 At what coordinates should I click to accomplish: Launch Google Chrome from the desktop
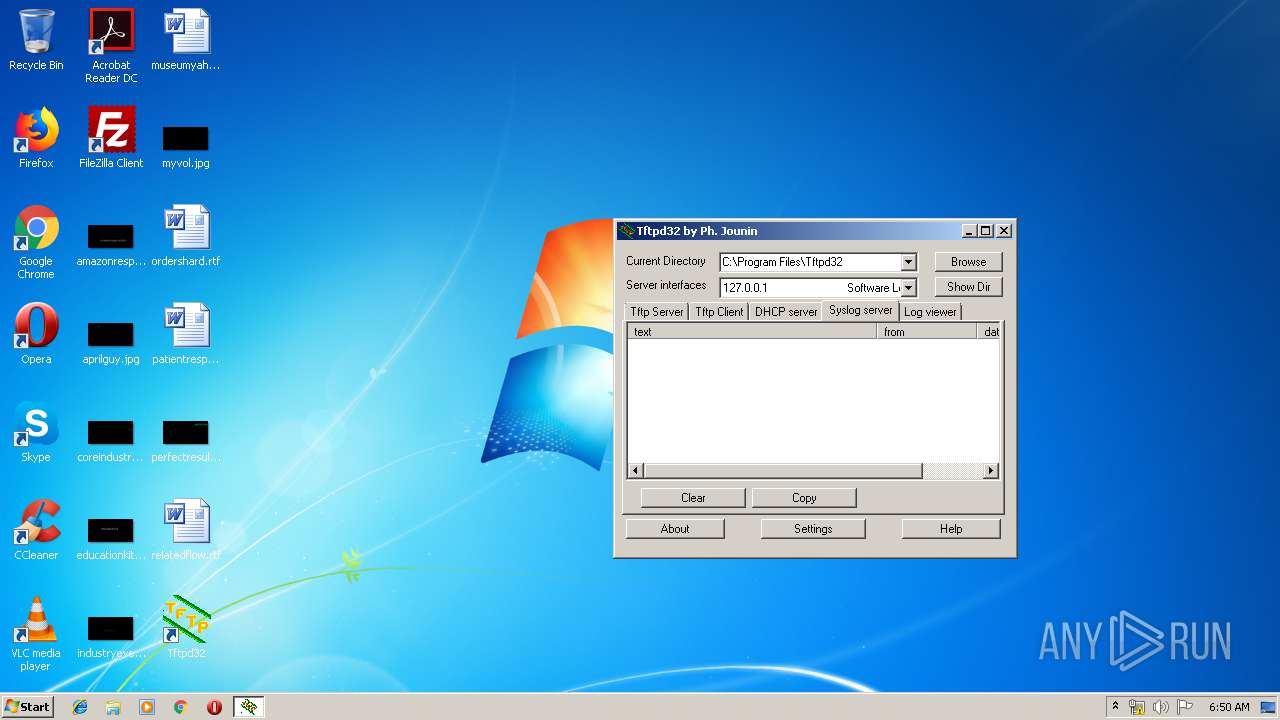coord(36,243)
